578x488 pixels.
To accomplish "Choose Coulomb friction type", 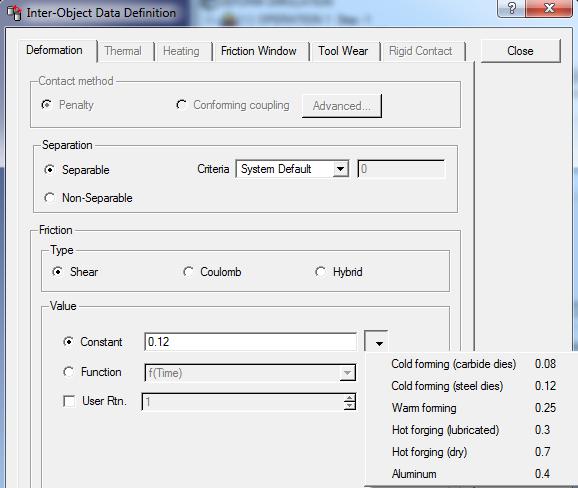I will [x=188, y=272].
